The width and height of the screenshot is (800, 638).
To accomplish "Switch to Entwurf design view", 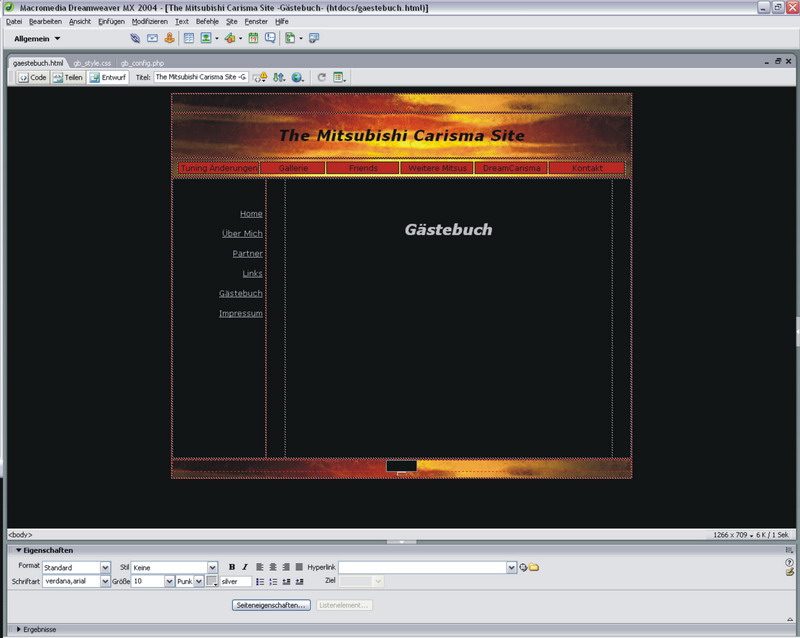I will click(x=108, y=78).
